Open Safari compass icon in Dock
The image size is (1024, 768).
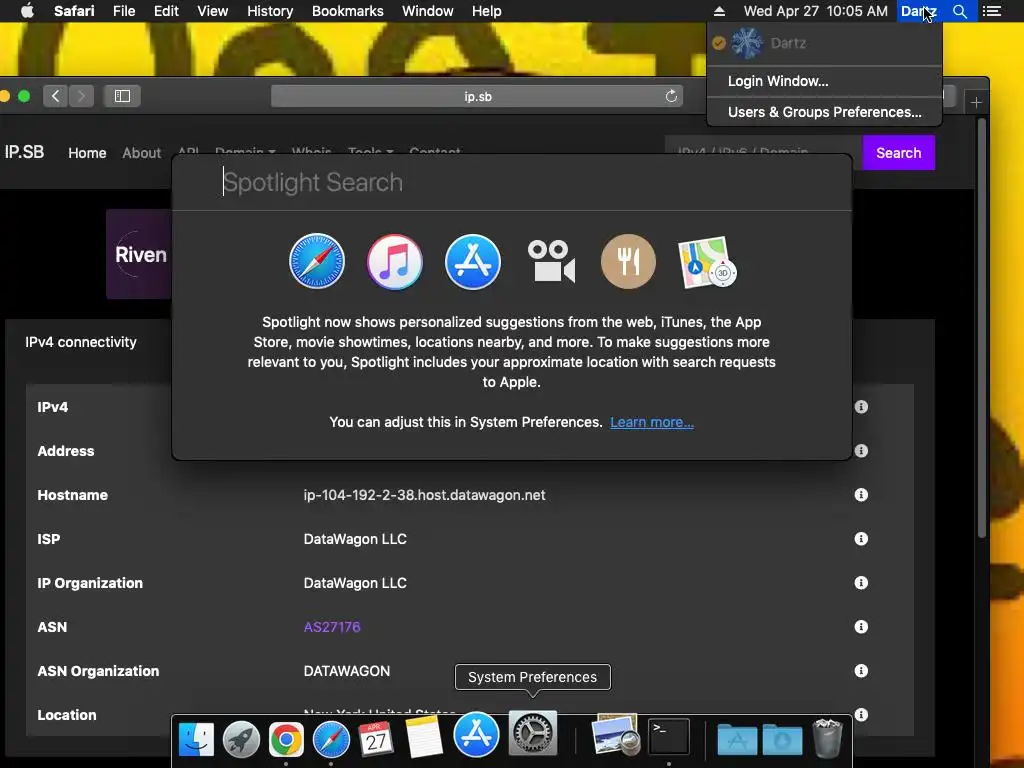coord(331,739)
